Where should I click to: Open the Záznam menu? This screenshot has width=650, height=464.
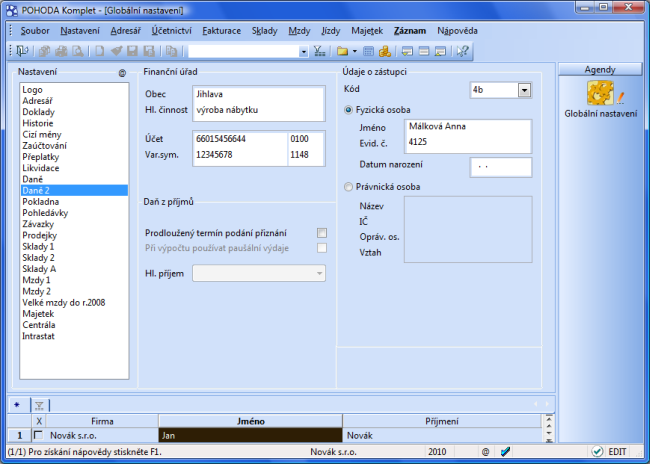[x=410, y=31]
